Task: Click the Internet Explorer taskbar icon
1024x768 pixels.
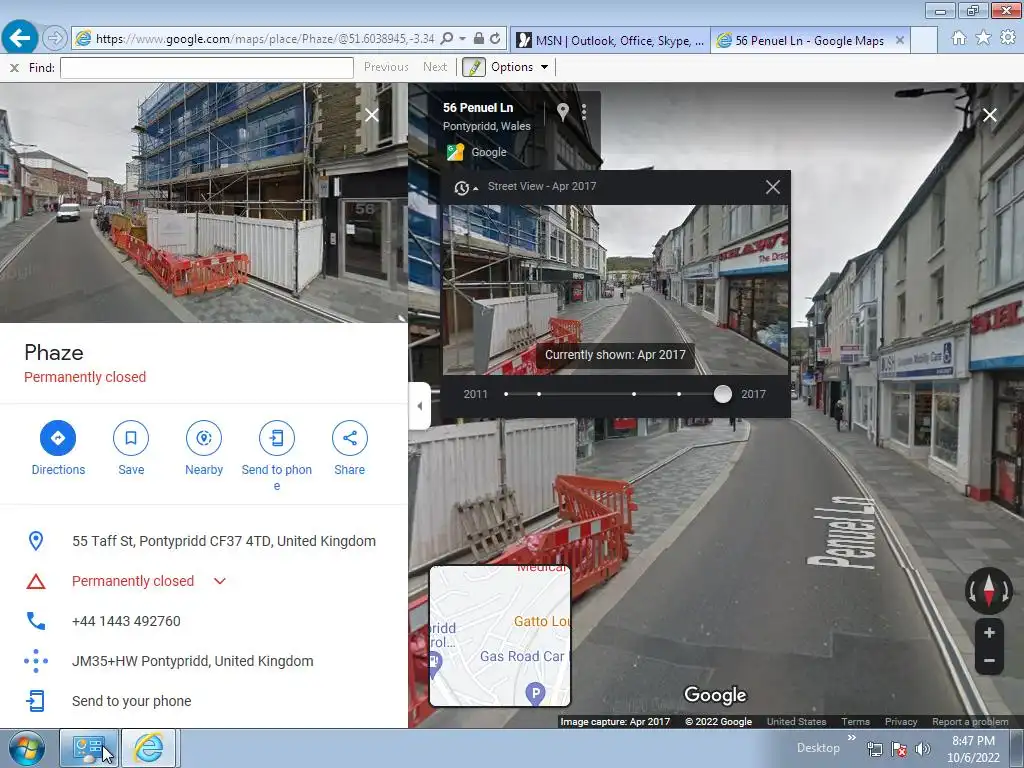Action: tap(149, 748)
